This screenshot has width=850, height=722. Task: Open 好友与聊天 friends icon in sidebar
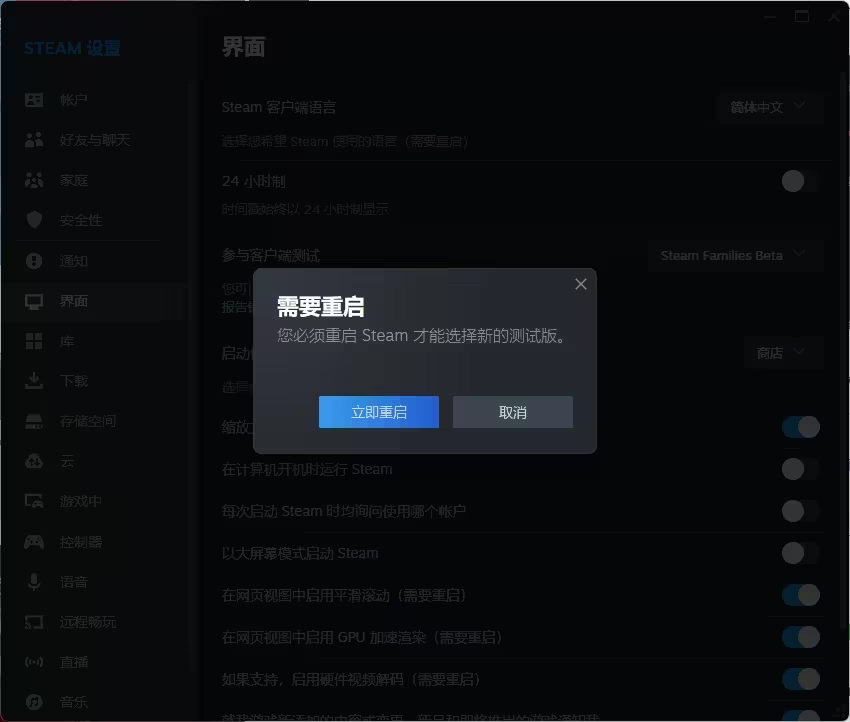34,140
